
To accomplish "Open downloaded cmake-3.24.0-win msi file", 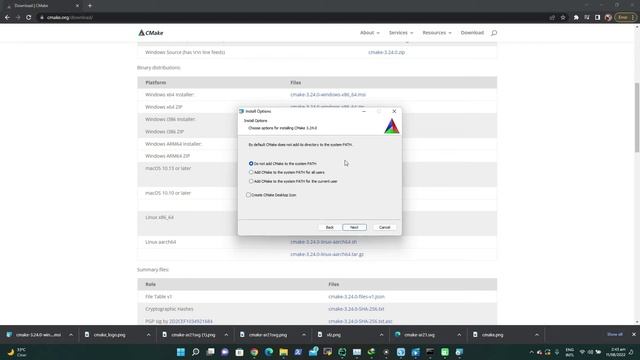I will (34, 335).
